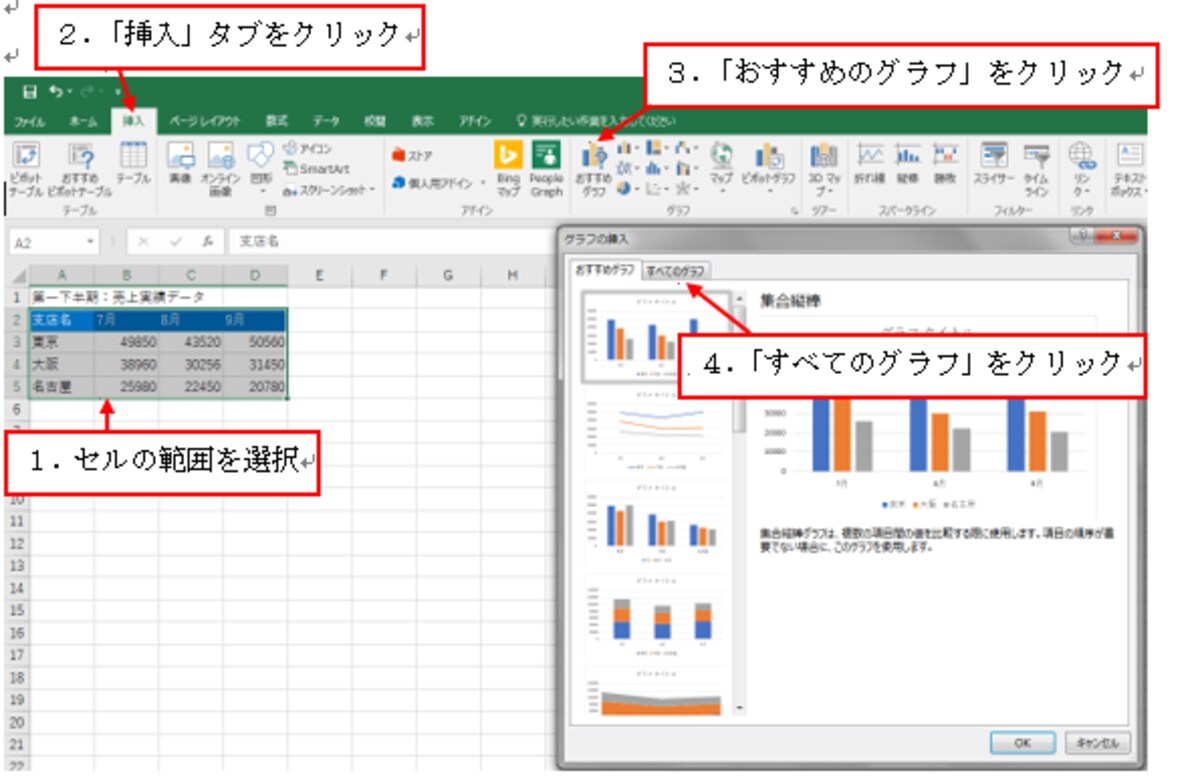The image size is (1200, 781).
Task: Click cell with value 20780
Action: click(255, 386)
